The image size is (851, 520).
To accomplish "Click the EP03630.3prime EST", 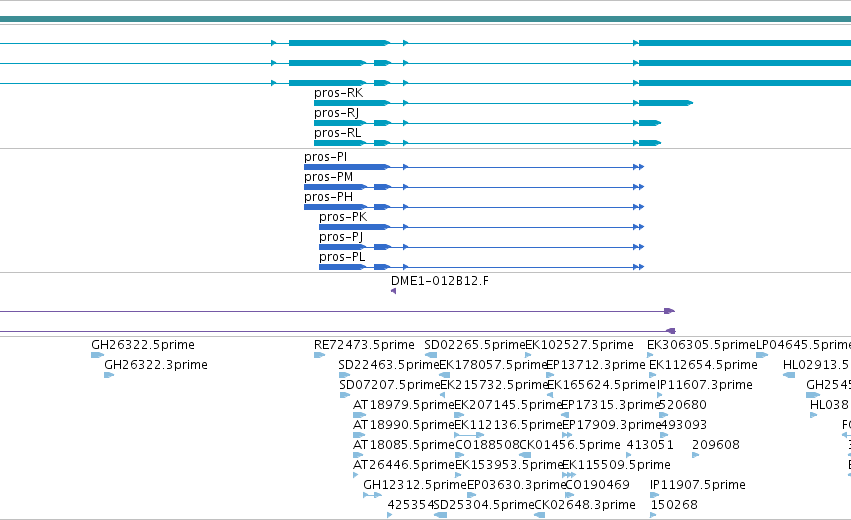I will (516, 486).
